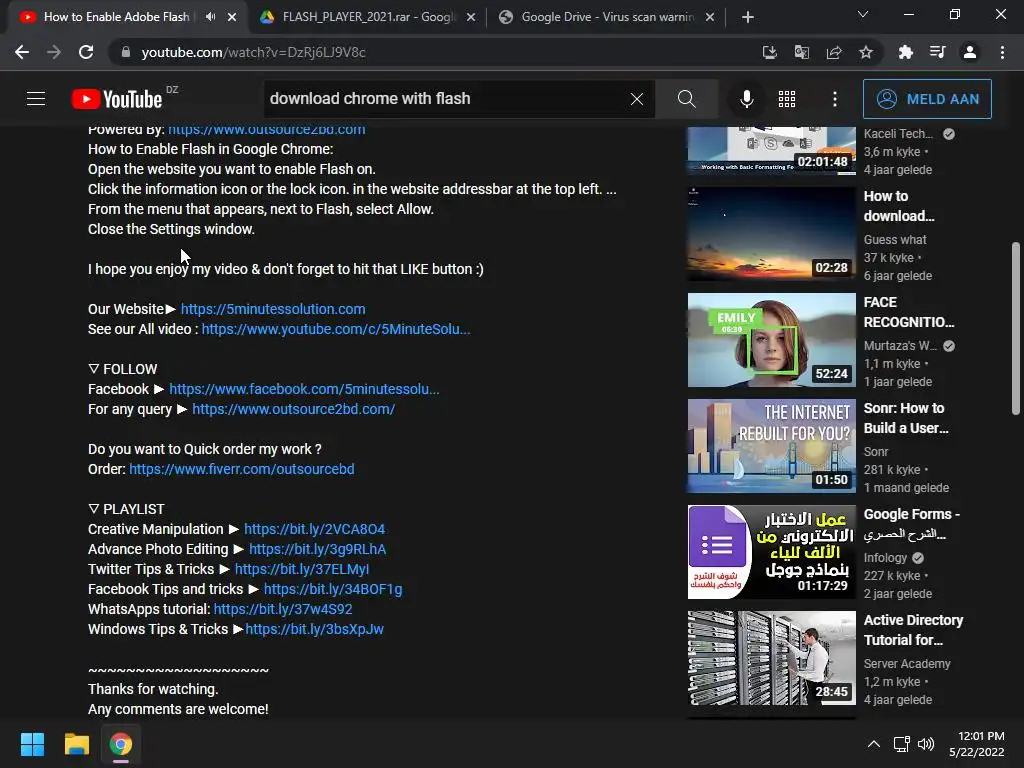The image size is (1024, 768).
Task: Open the YouTube apps grid icon
Action: tap(787, 99)
